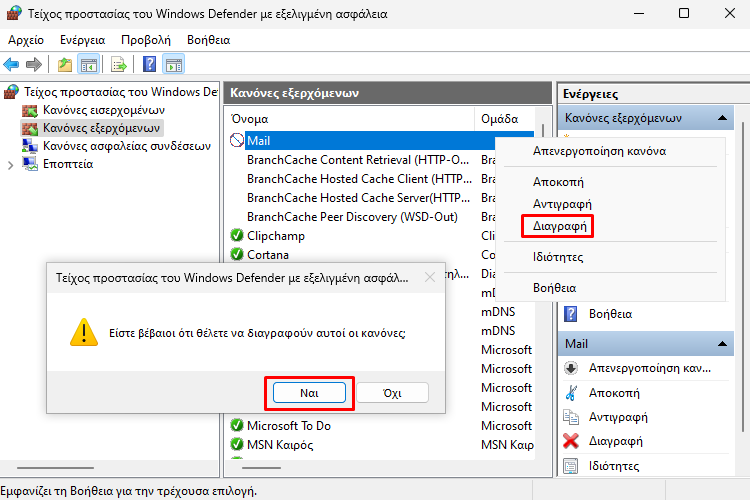Choose Αντιγραφή in the context menu

tap(562, 204)
